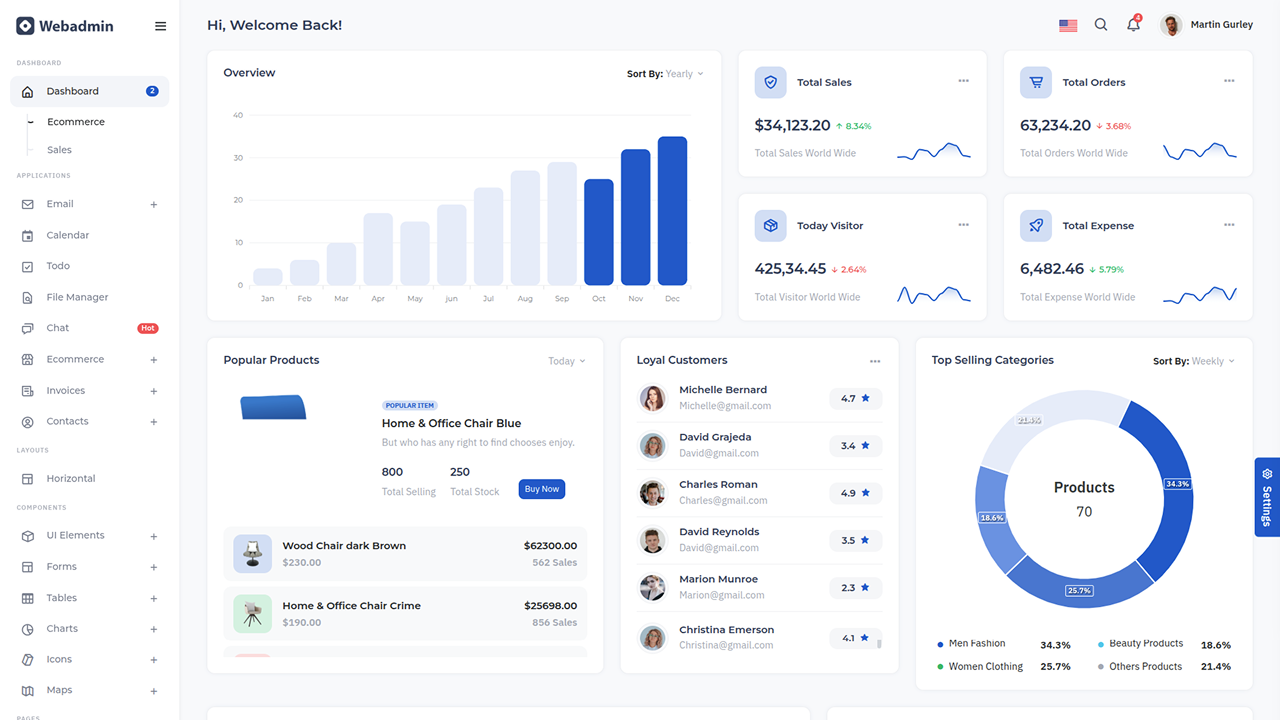This screenshot has height=720, width=1280.
Task: Open the floating Settings panel toggle
Action: pyautogui.click(x=1266, y=497)
